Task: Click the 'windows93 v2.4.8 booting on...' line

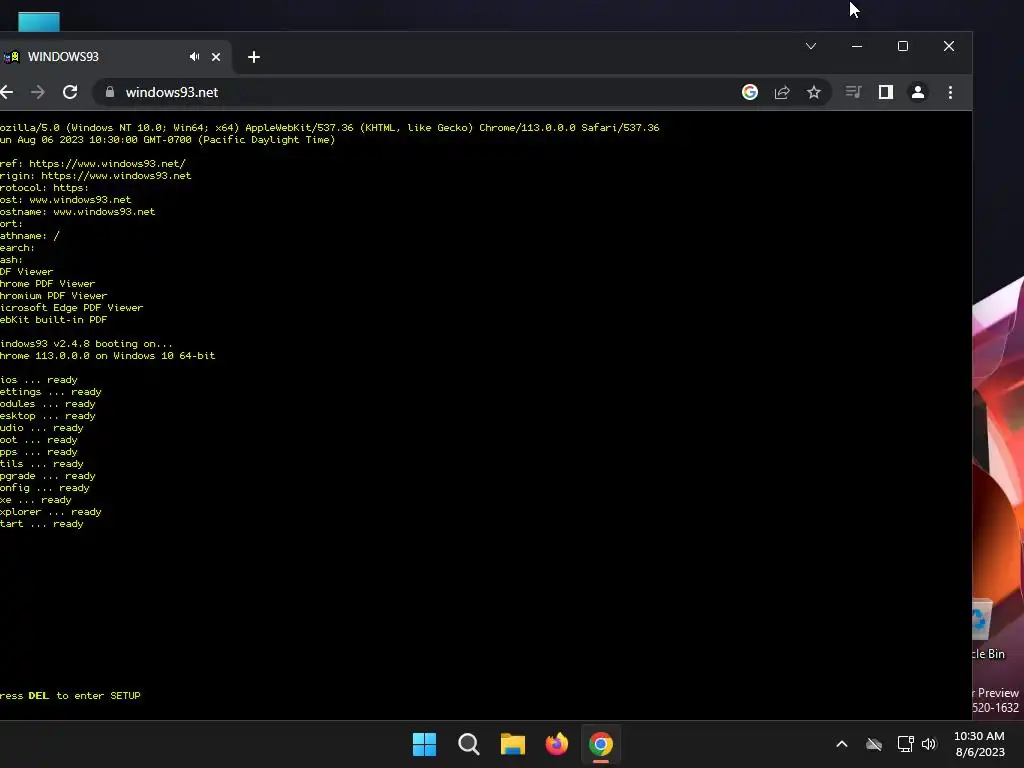Action: pyautogui.click(x=86, y=344)
